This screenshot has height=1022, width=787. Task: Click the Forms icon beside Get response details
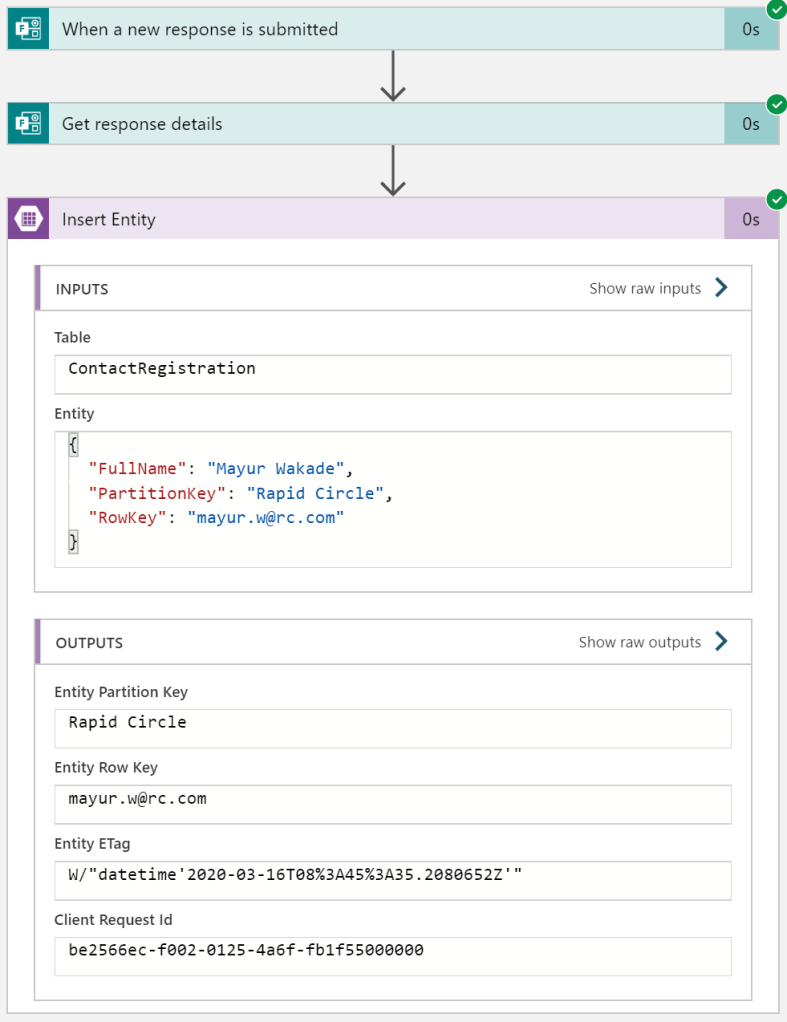coord(28,125)
